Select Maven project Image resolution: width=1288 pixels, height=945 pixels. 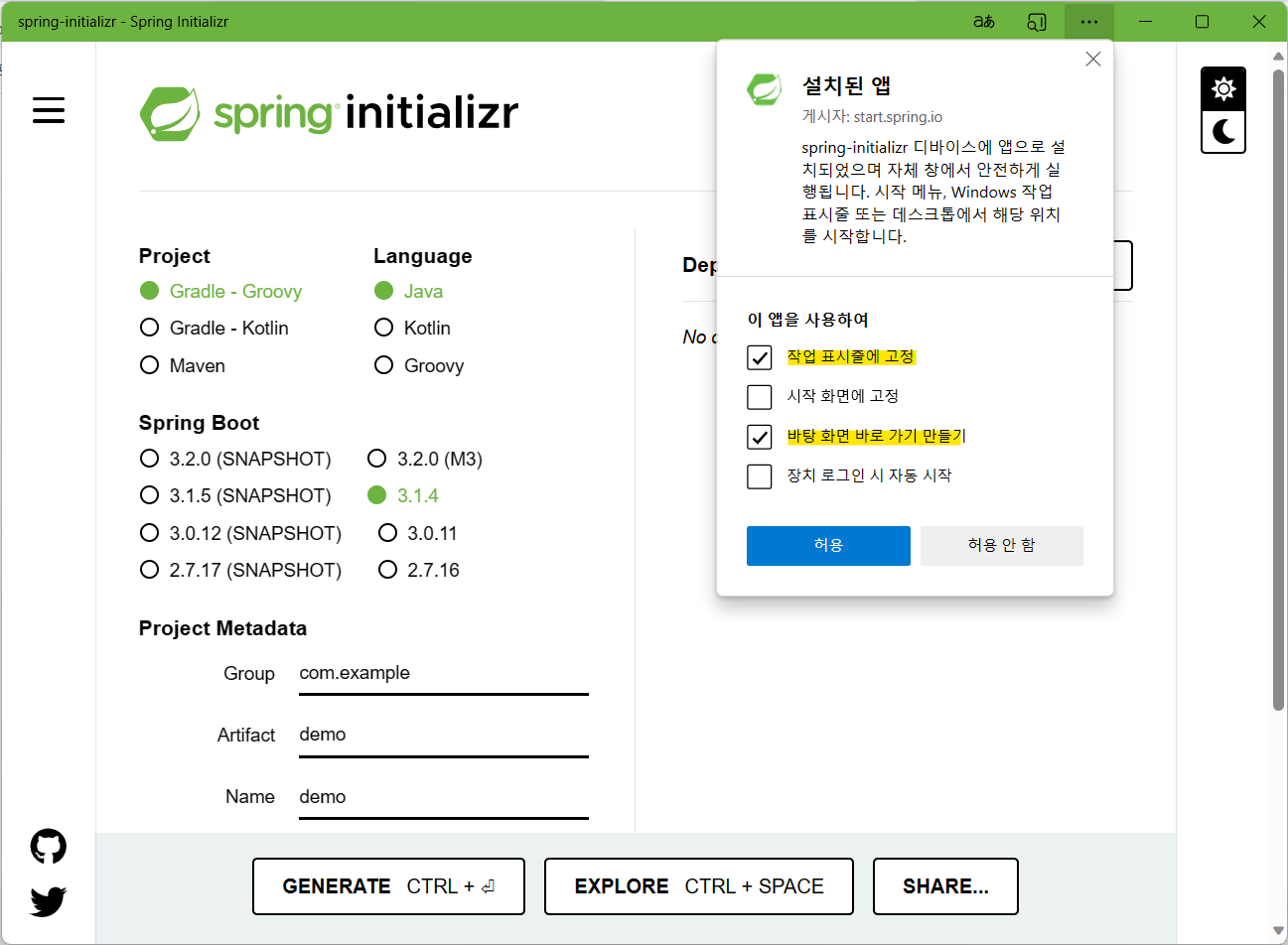[183, 365]
